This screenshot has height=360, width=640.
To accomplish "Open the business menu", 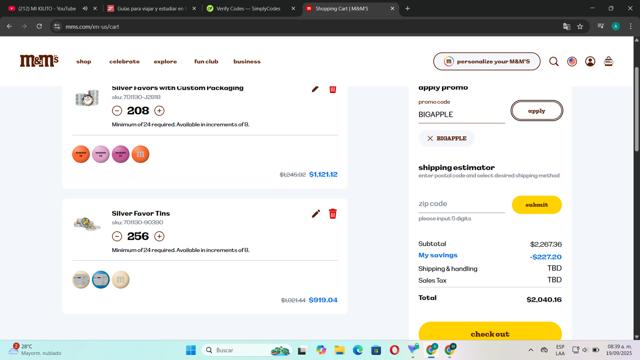I will click(x=247, y=61).
